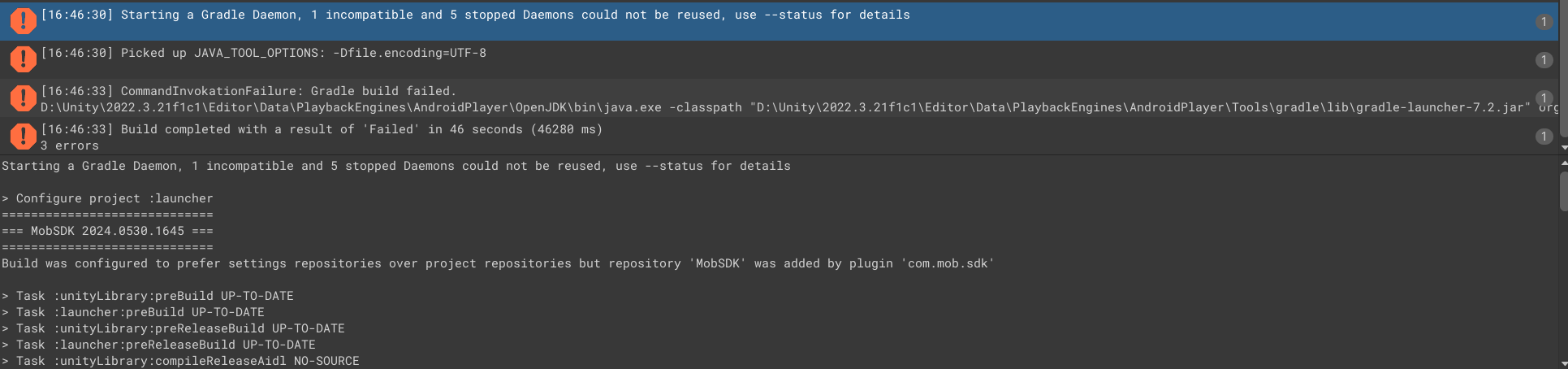Click count badge on Build completed entry

click(x=1544, y=137)
